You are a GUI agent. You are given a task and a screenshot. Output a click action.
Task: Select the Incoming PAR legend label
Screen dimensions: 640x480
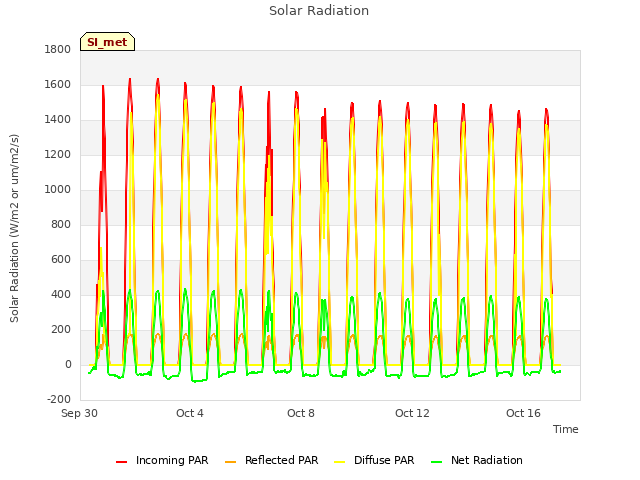tap(172, 460)
